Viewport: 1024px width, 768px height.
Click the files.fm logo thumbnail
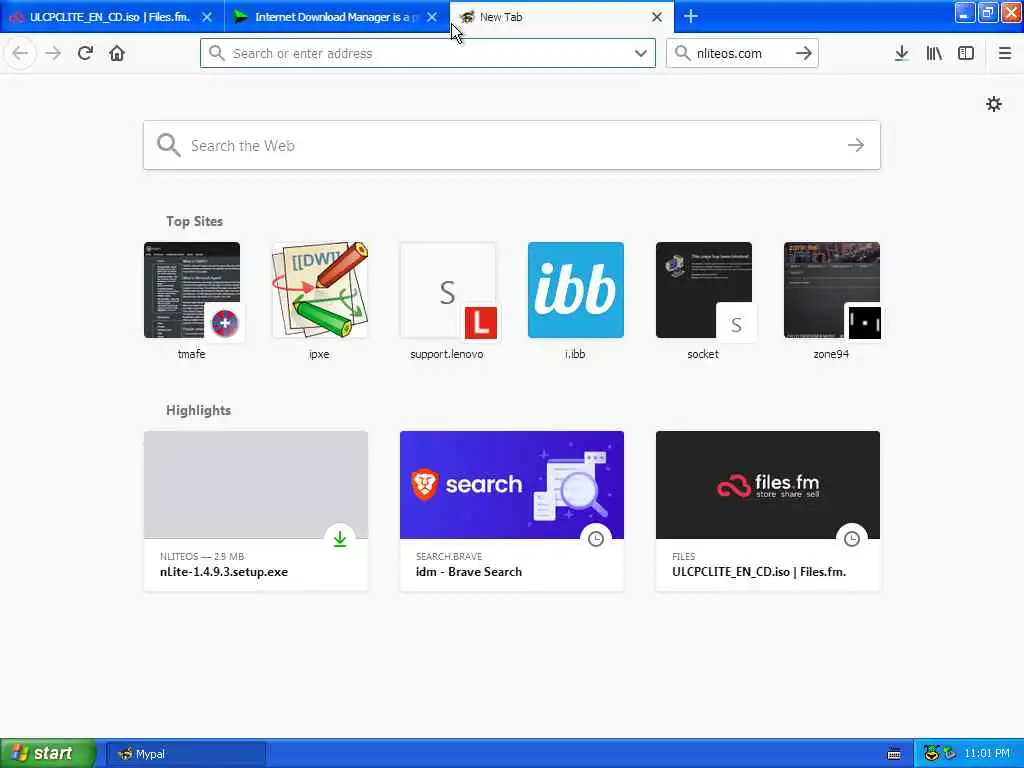coord(768,485)
